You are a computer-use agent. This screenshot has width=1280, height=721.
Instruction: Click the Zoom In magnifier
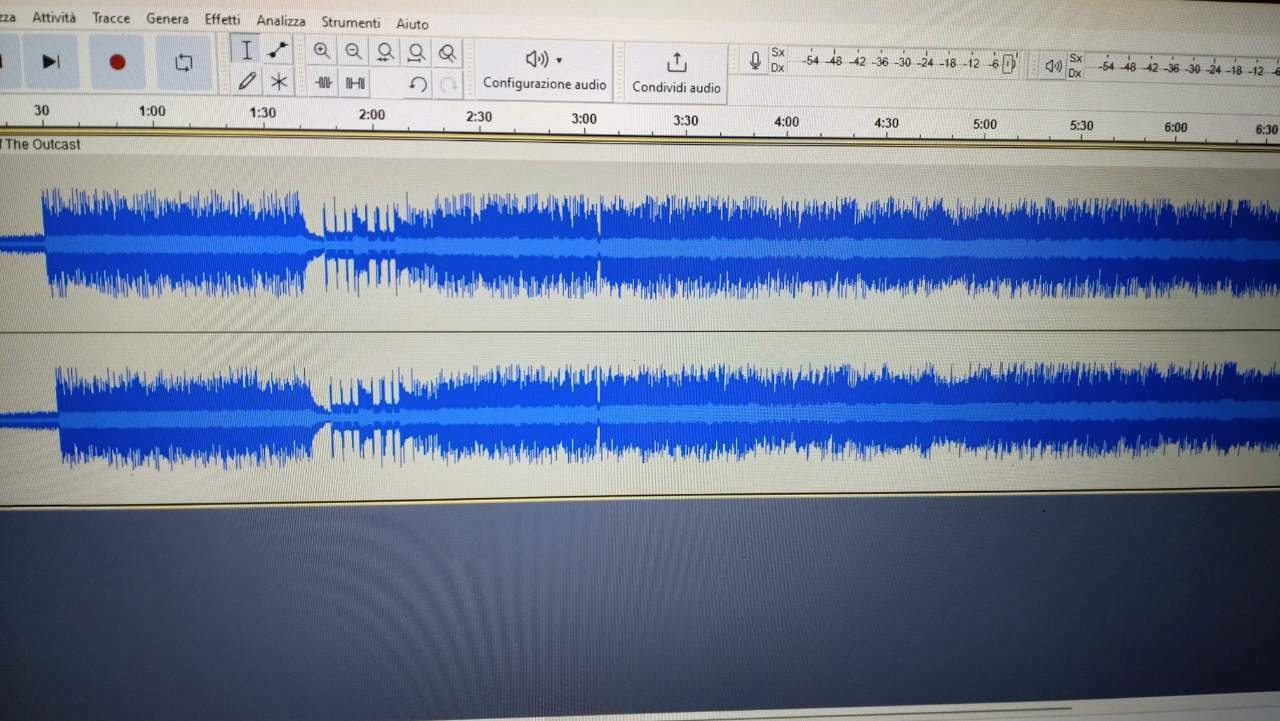(x=322, y=51)
